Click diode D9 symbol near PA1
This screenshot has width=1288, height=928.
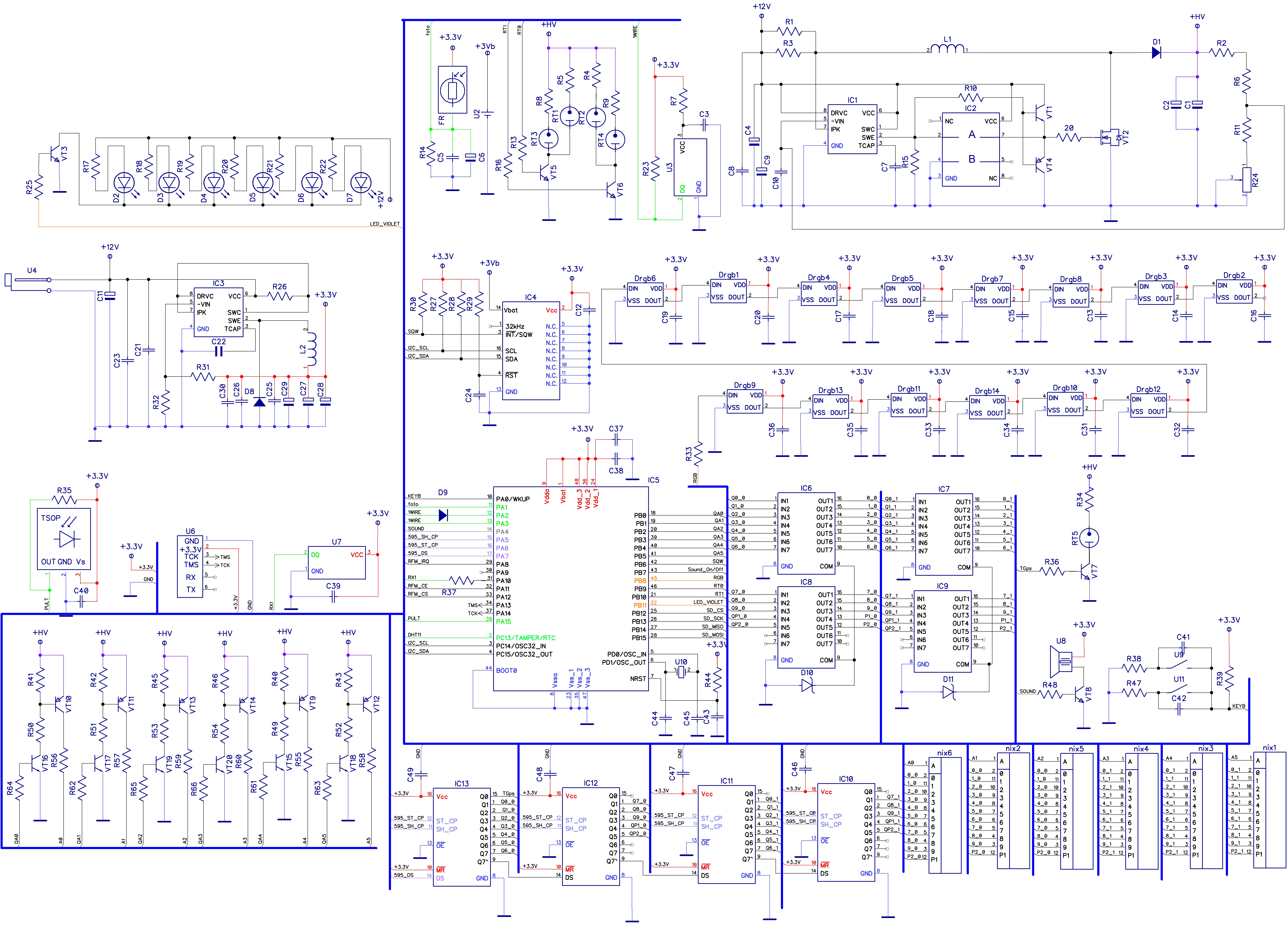tap(444, 515)
